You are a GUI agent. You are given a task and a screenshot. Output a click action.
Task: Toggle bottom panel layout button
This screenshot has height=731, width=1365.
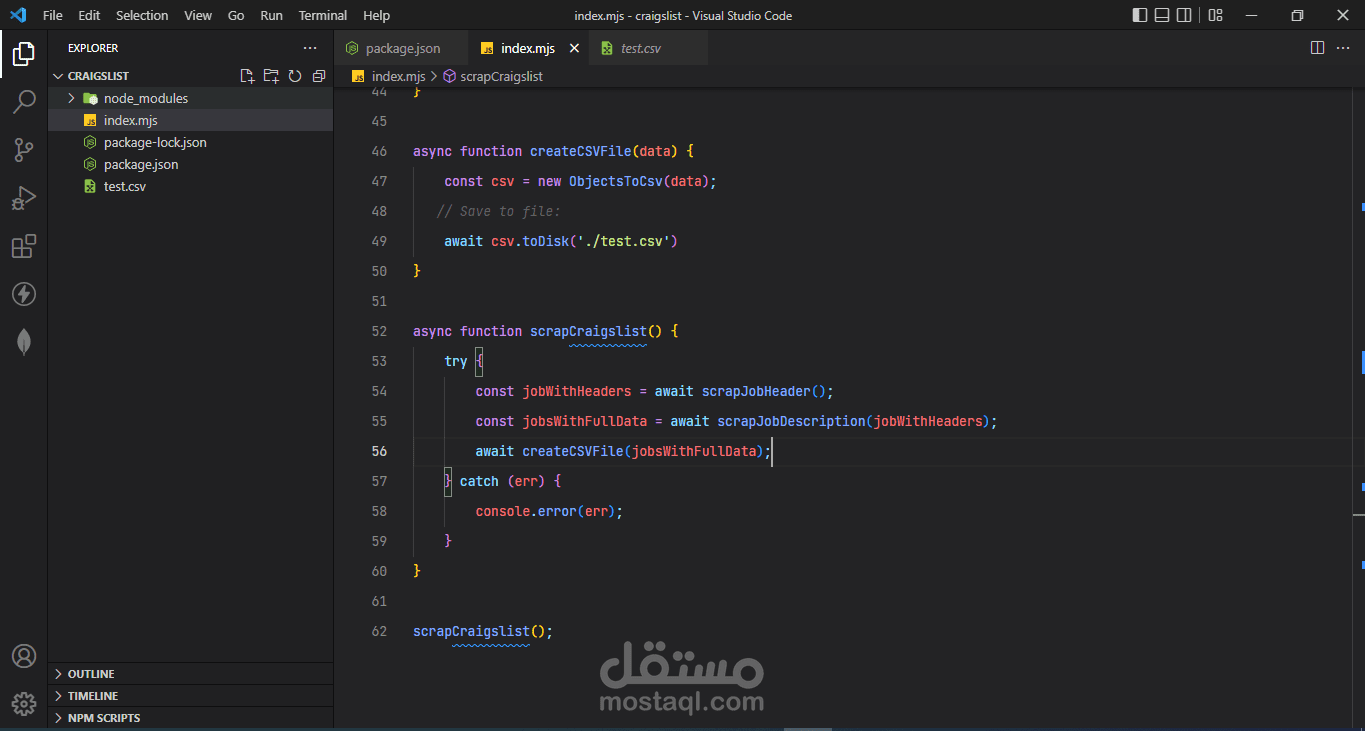(x=1163, y=15)
